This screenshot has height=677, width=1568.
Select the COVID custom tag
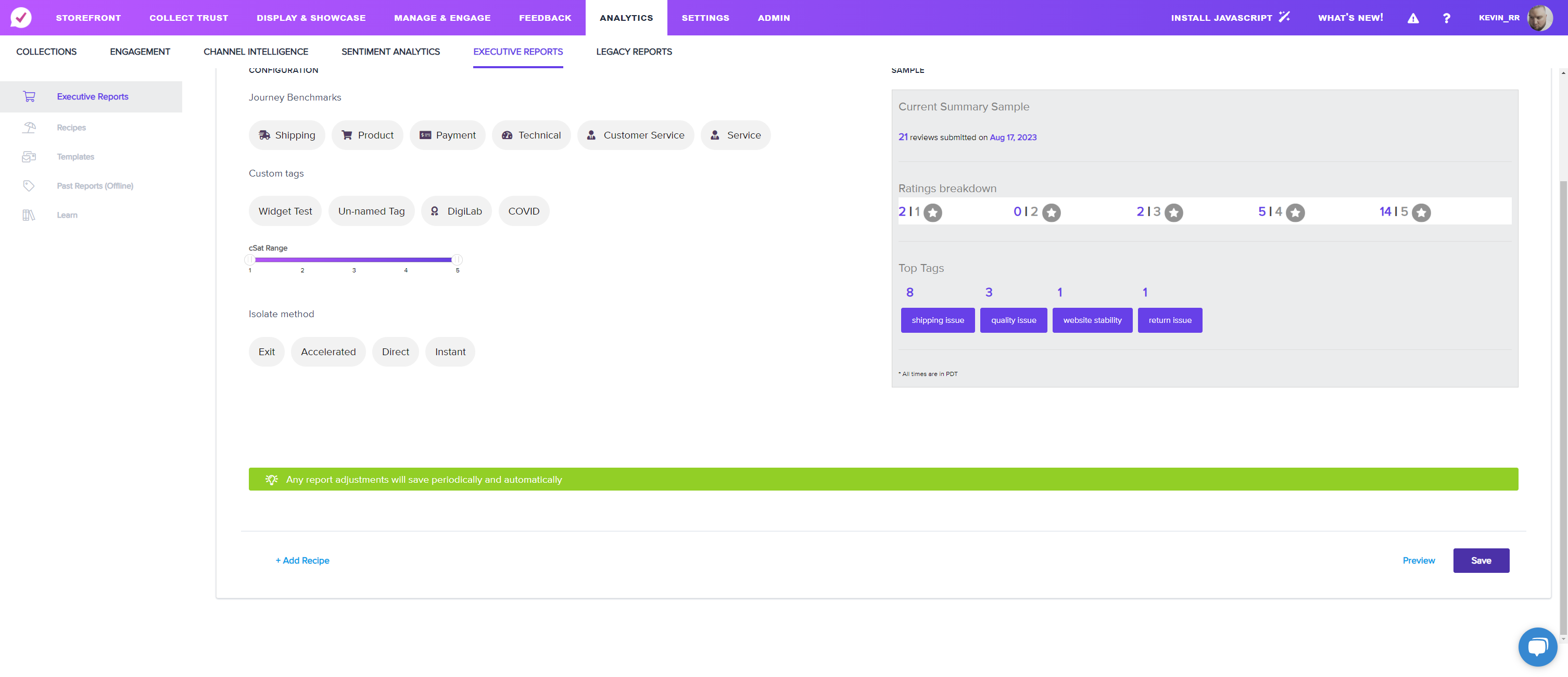(x=524, y=211)
